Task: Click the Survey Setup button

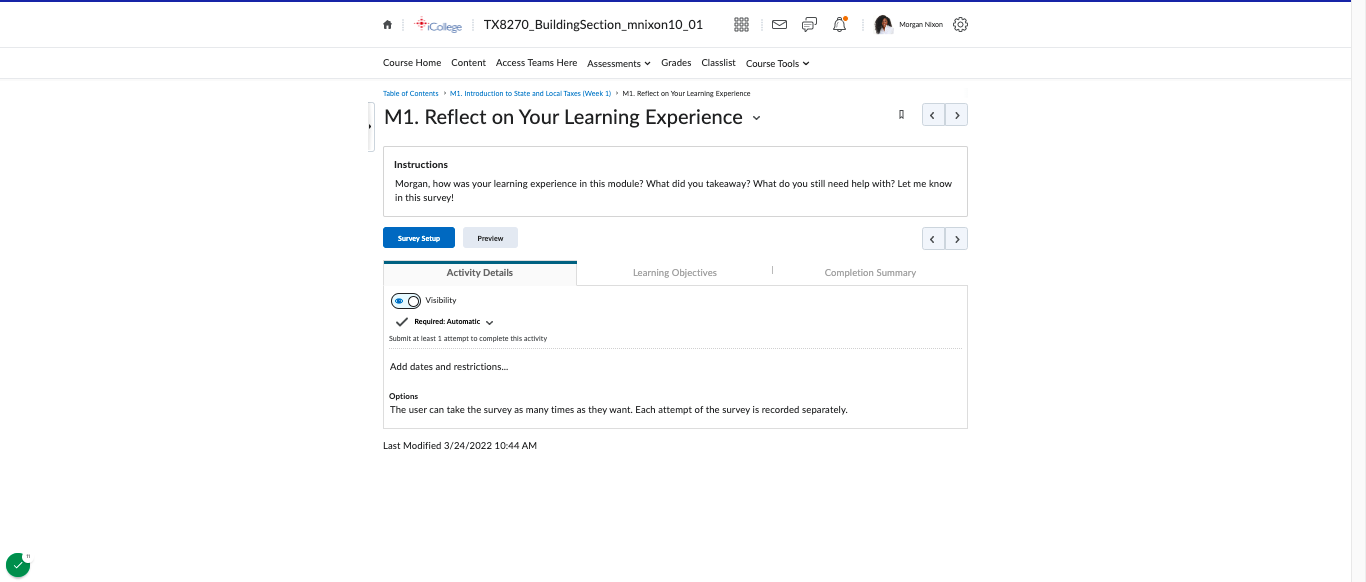Action: 419,238
